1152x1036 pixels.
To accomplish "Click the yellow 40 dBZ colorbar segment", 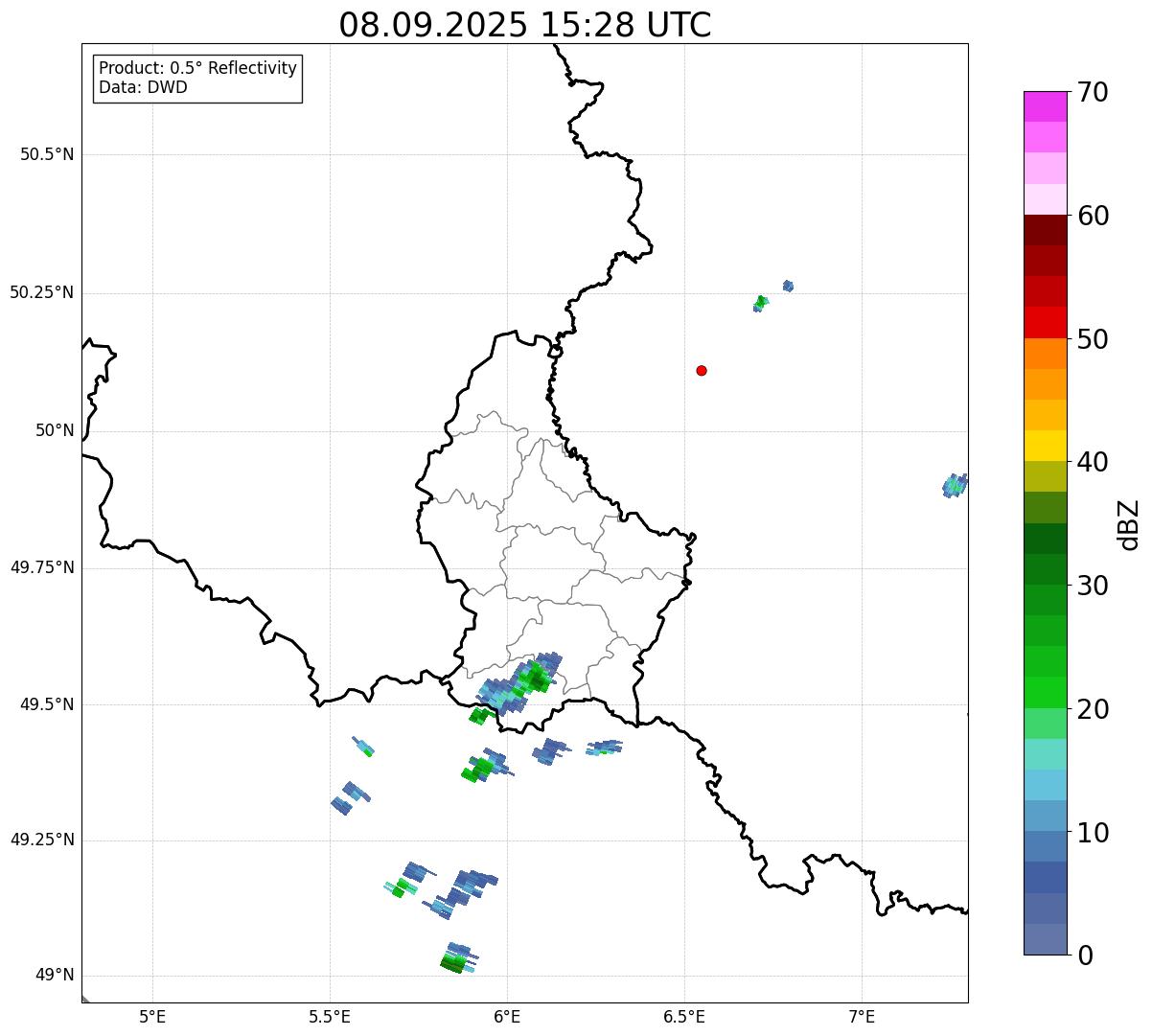I will pos(1045,446).
